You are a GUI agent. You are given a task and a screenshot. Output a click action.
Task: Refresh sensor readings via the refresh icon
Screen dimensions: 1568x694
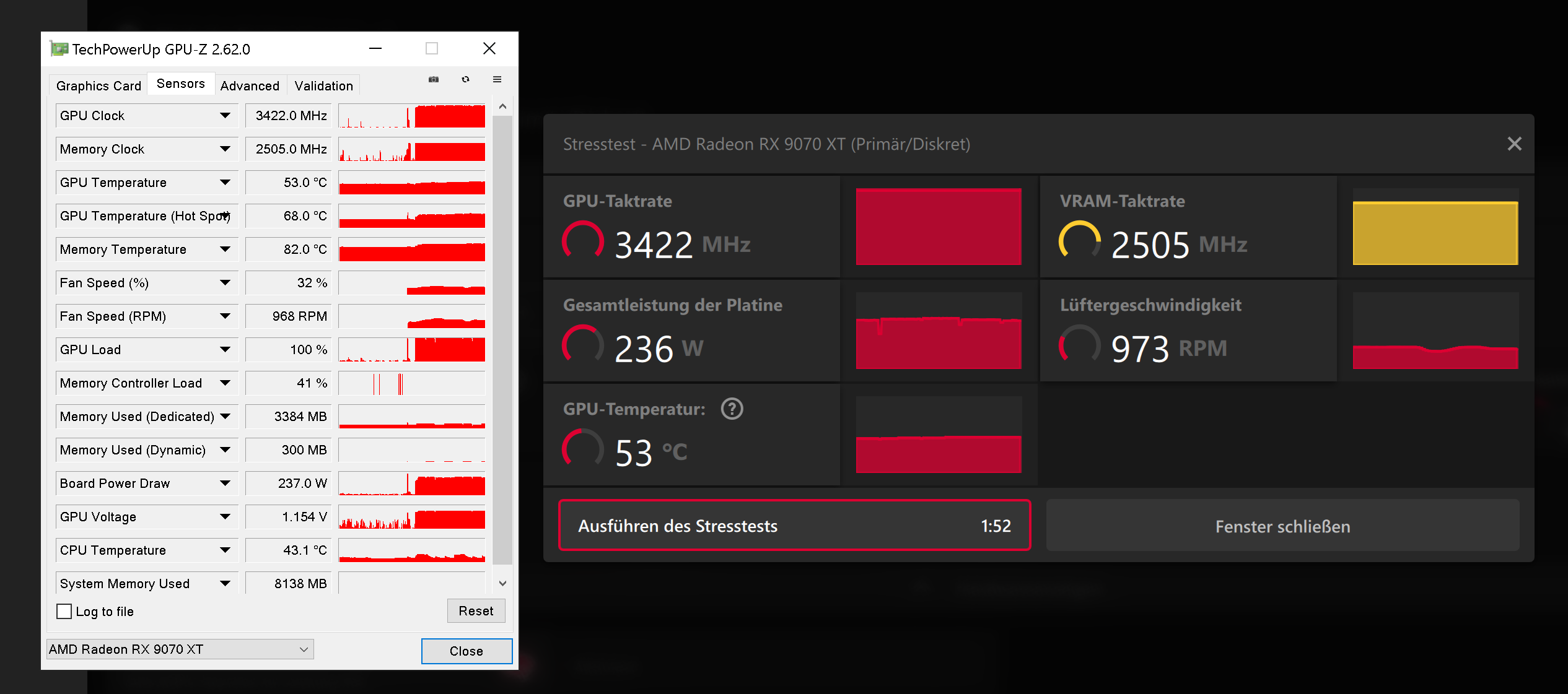[465, 79]
